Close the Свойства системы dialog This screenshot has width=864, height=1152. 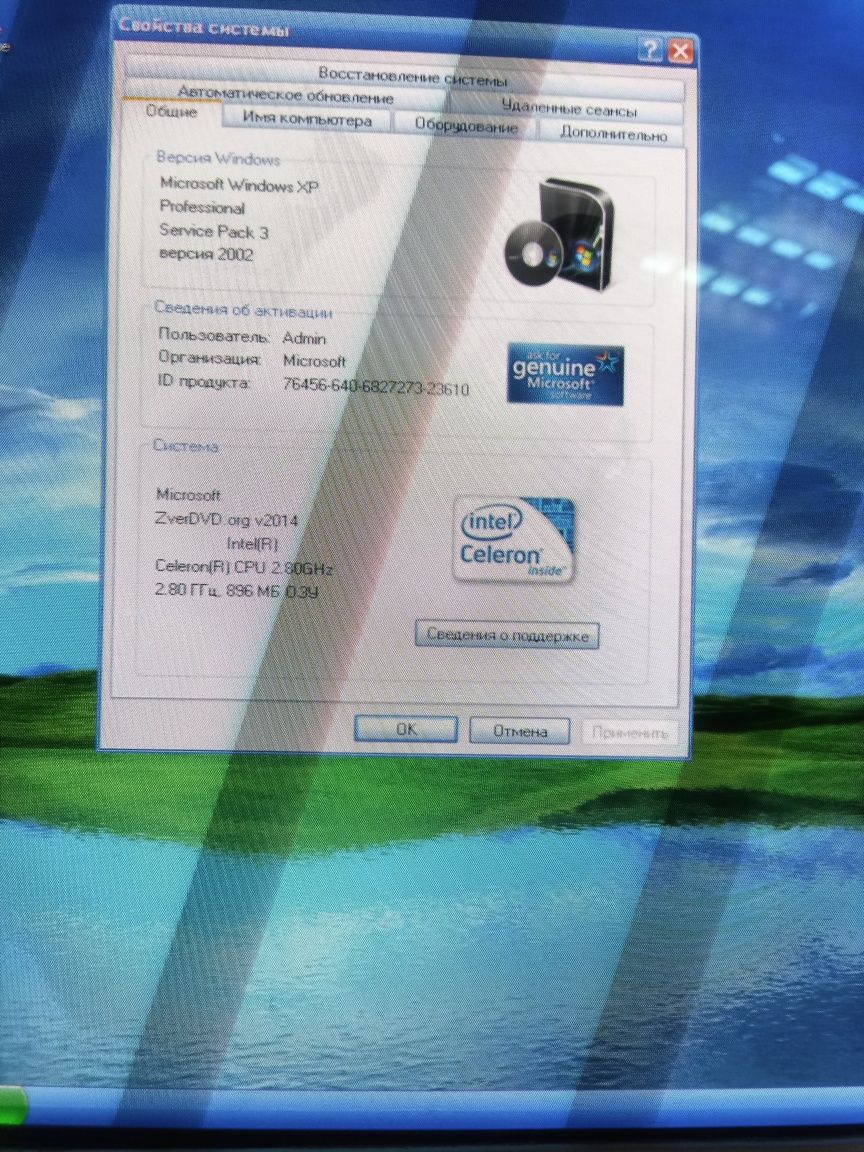click(x=680, y=51)
